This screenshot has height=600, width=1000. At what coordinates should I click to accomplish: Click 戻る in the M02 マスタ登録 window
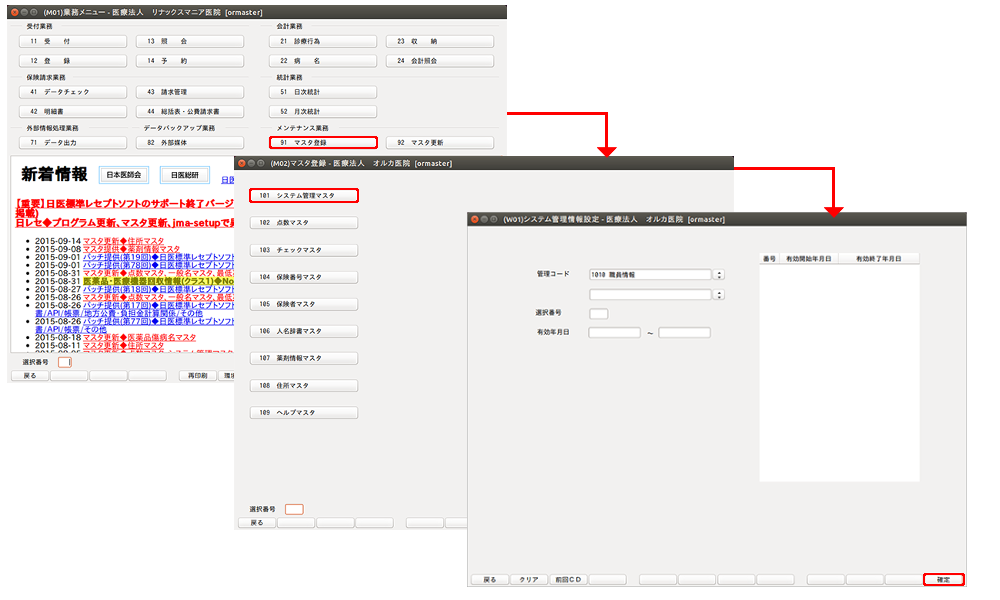click(257, 523)
